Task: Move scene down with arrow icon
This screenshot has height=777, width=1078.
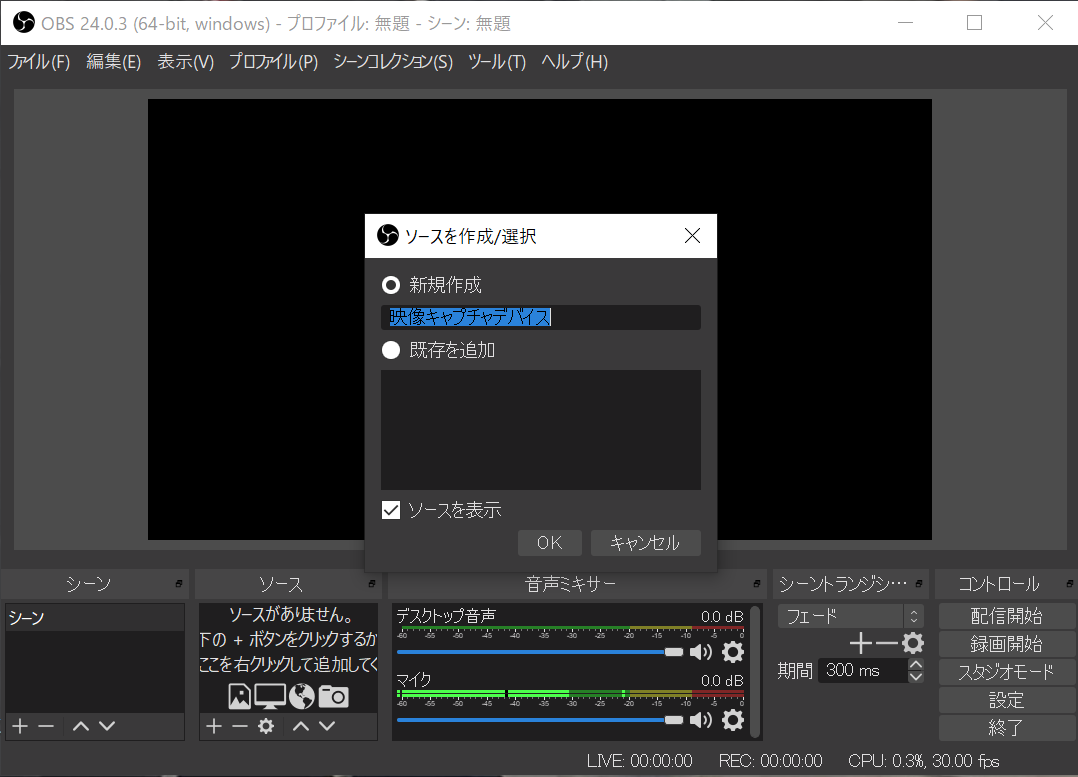Action: pos(107,726)
